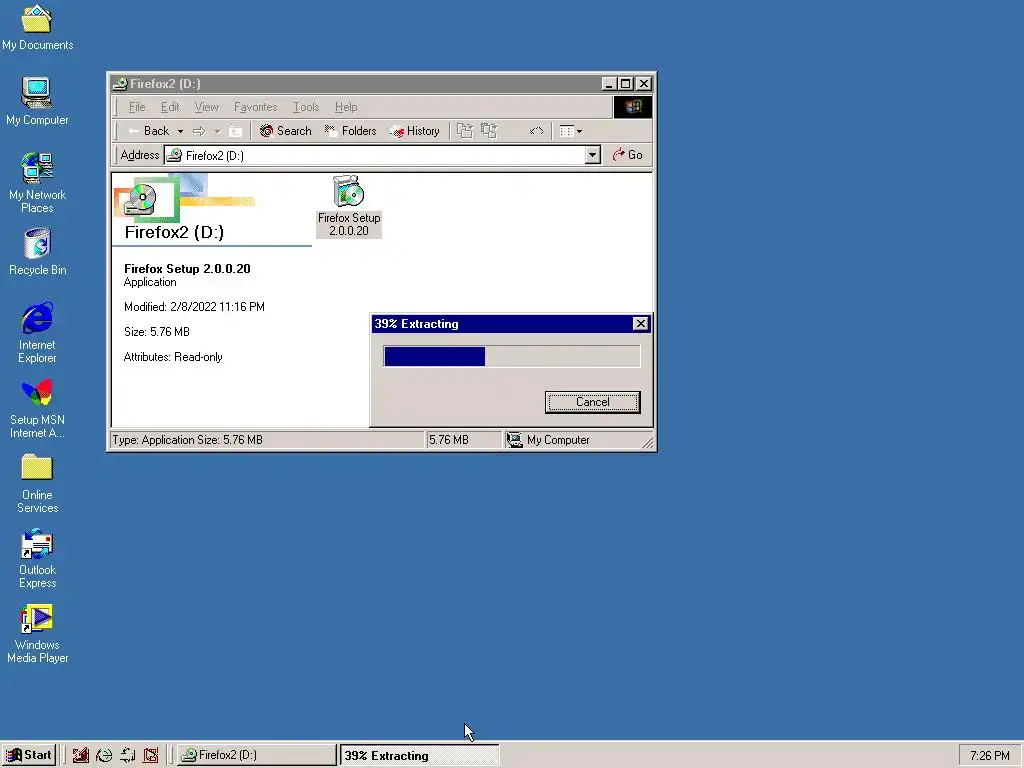Open the Views dropdown button
Screen dimensions: 1024x768
[571, 131]
